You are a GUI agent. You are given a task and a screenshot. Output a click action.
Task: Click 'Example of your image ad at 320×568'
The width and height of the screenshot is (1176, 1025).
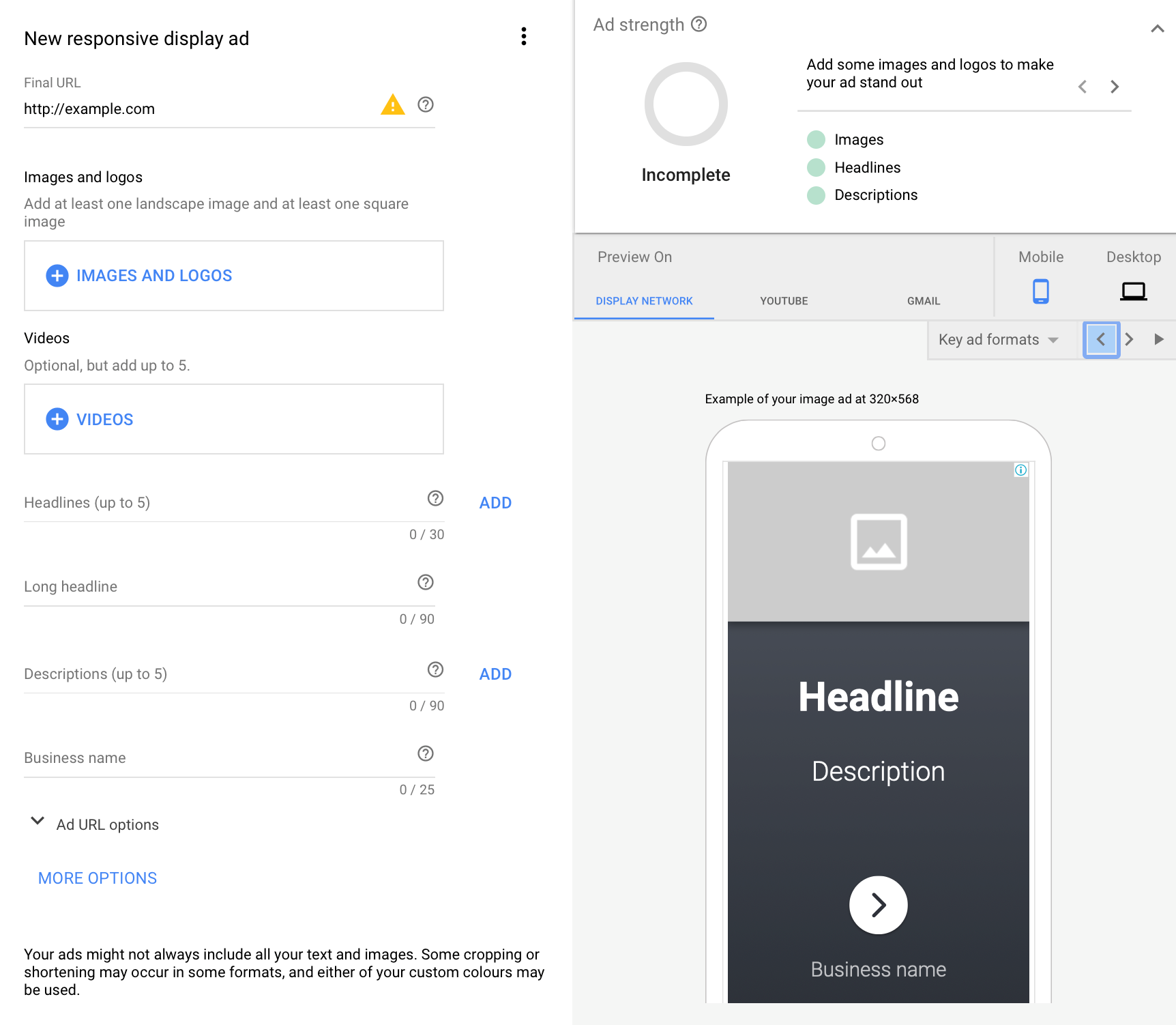point(812,399)
